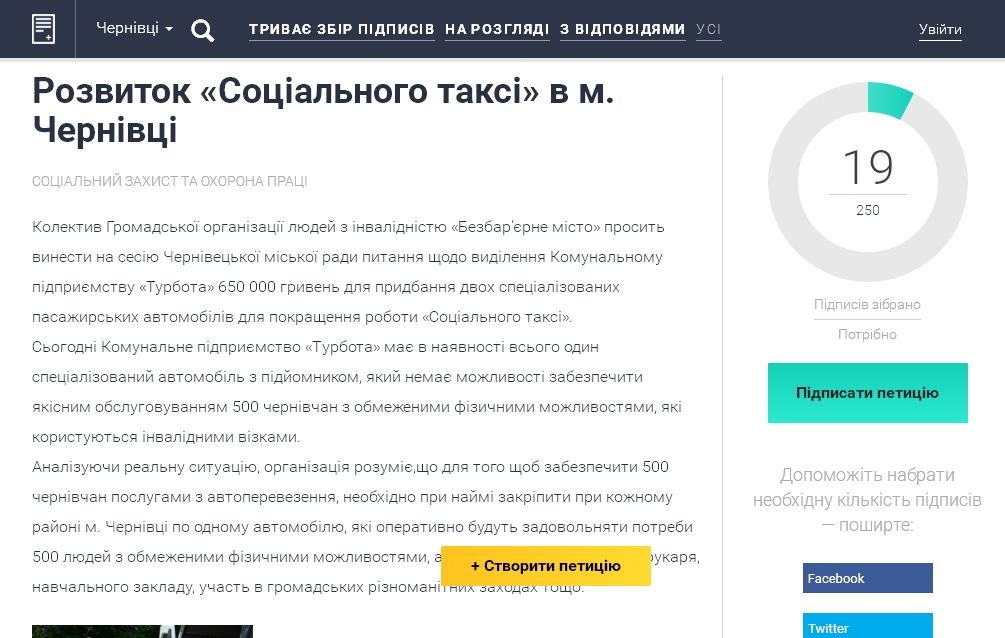Click the Twitter share button

tap(866, 627)
